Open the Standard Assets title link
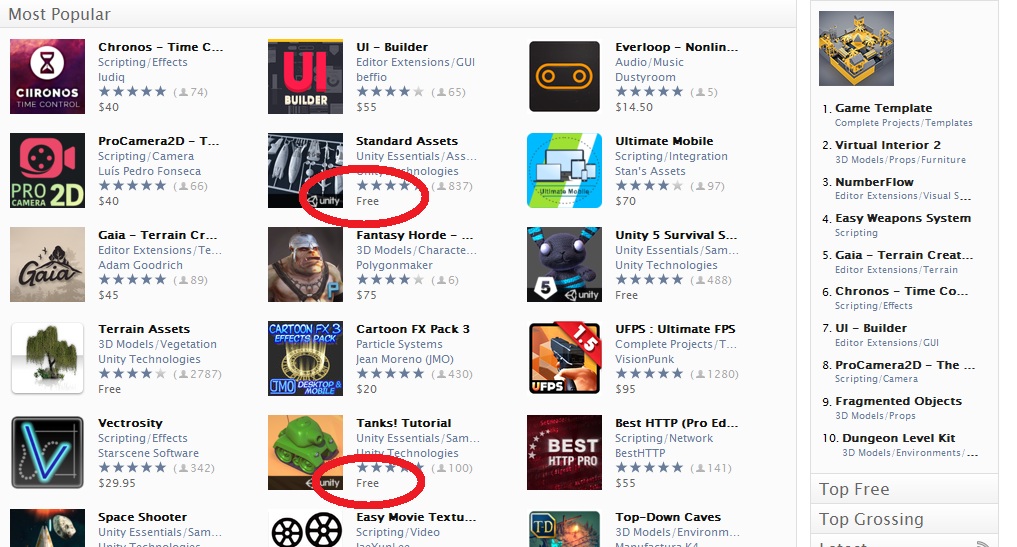The width and height of the screenshot is (1017, 547). pos(407,141)
